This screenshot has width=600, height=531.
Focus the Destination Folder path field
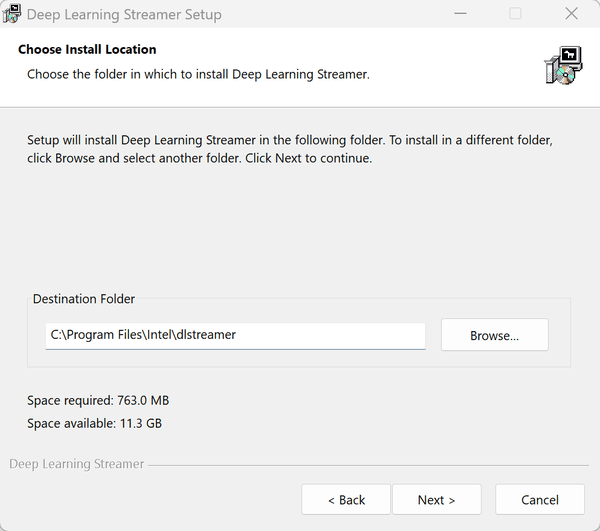click(x=235, y=336)
